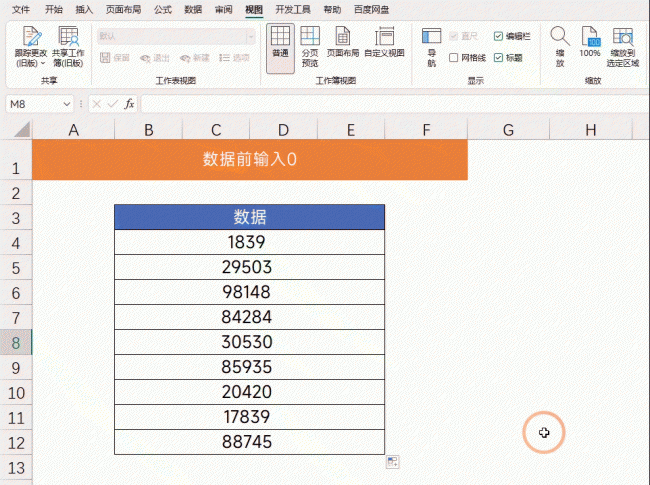Viewport: 650px width, 485px height.
Task: Open the Developer tab
Action: coord(293,10)
